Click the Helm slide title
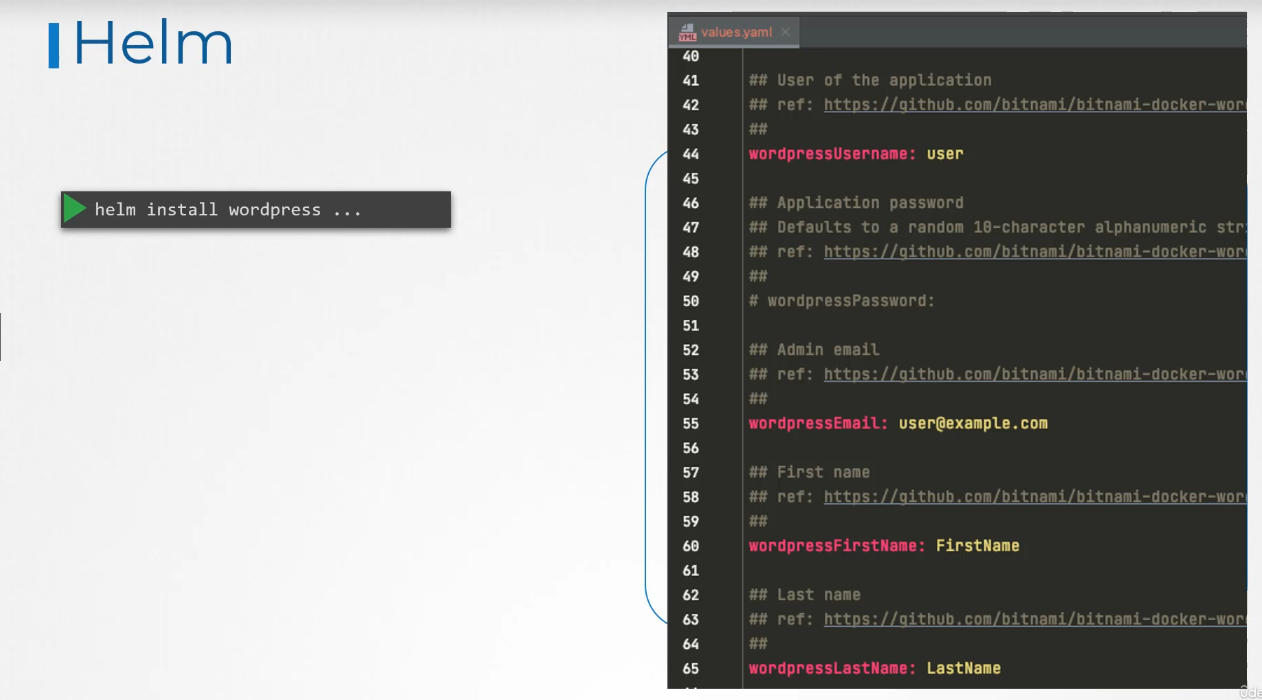The height and width of the screenshot is (700, 1262). 153,45
